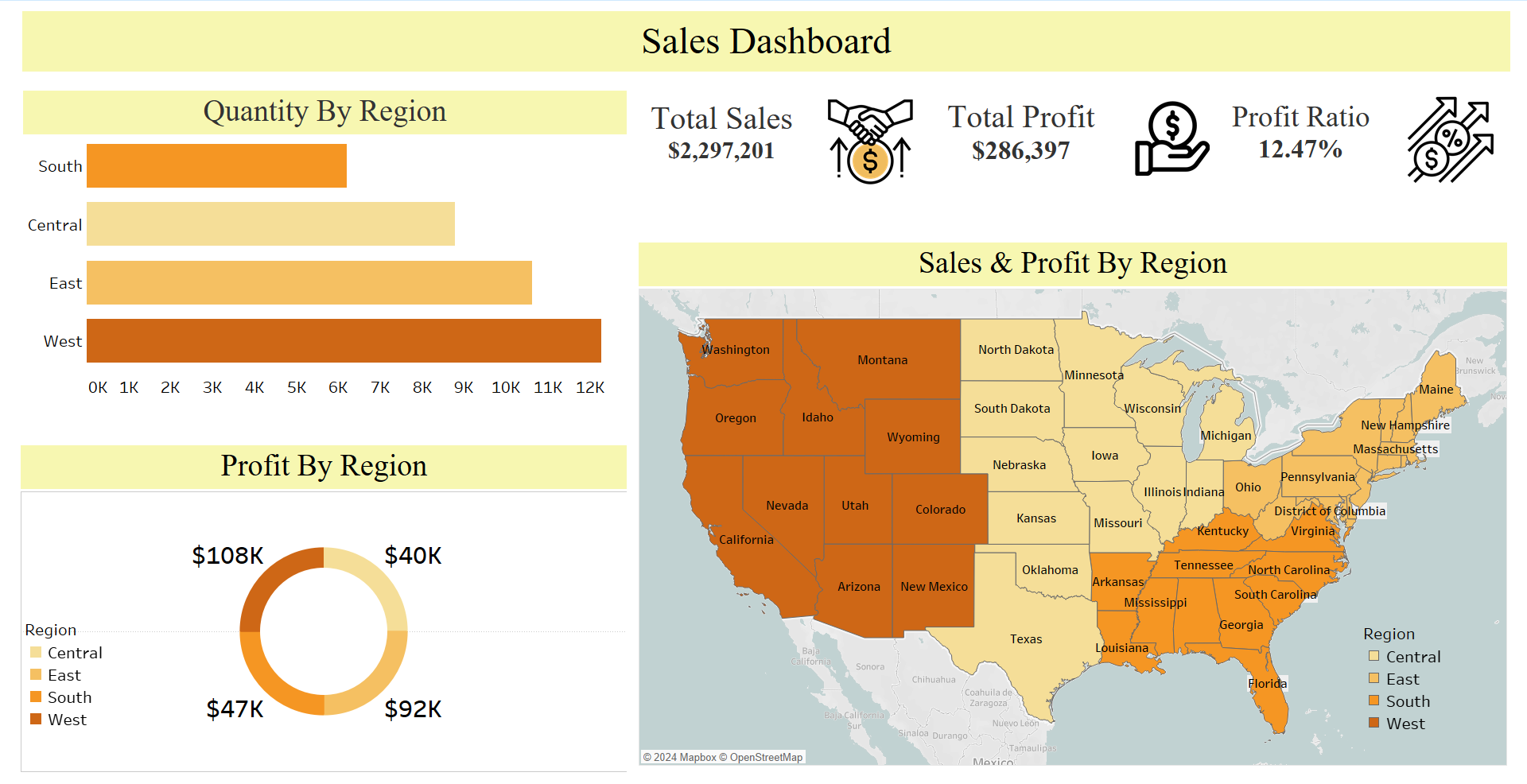The height and width of the screenshot is (784, 1527).
Task: Select the South swatch in map legend
Action: (x=1374, y=701)
